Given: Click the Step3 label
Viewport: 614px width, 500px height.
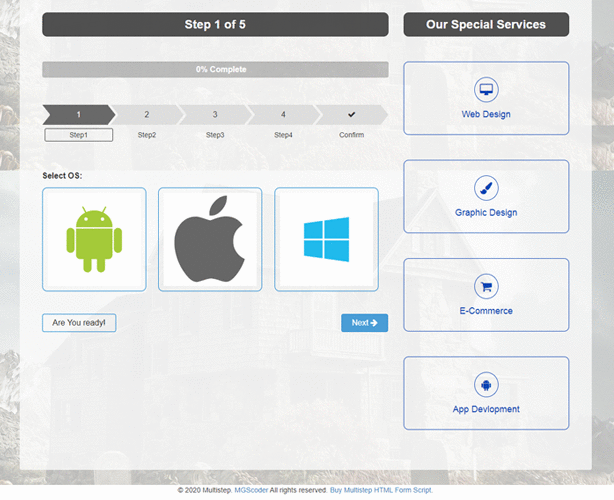Looking at the screenshot, I should click(215, 135).
